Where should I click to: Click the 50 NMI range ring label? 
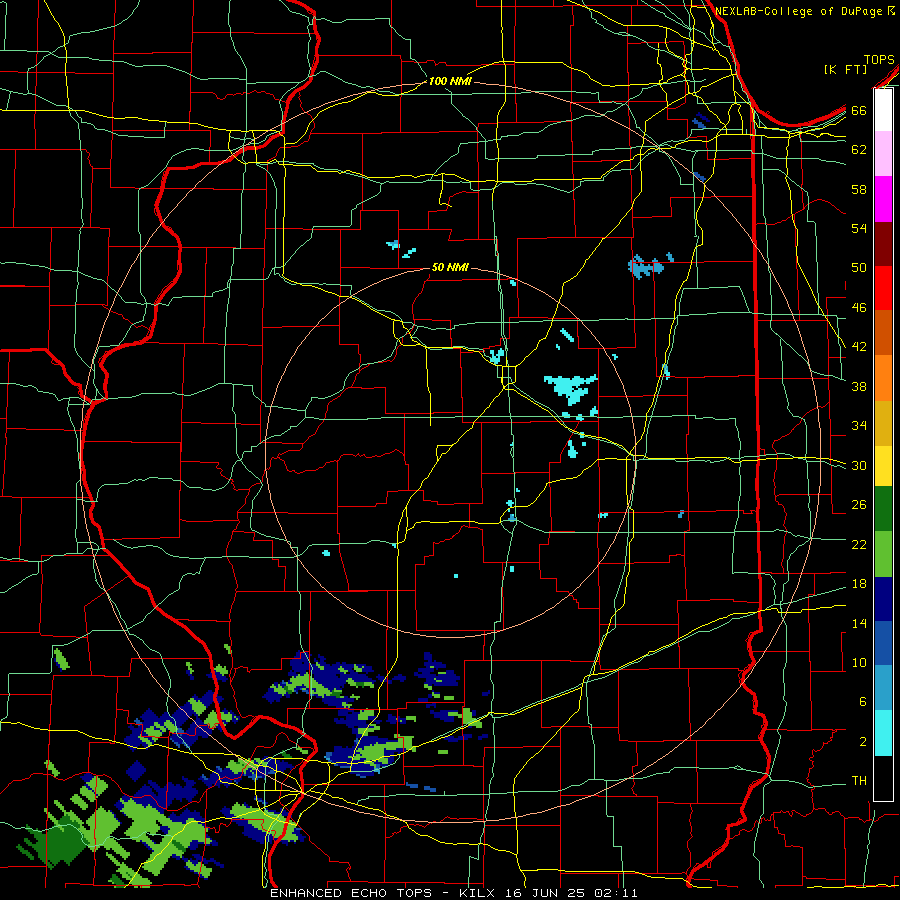(450, 267)
